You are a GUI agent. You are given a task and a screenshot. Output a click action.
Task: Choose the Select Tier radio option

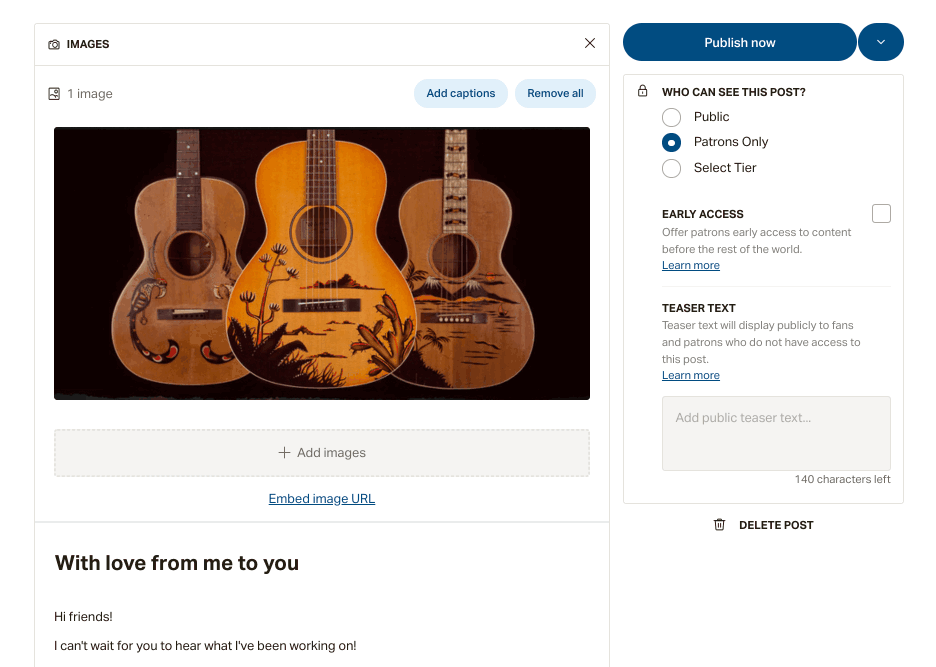click(672, 168)
